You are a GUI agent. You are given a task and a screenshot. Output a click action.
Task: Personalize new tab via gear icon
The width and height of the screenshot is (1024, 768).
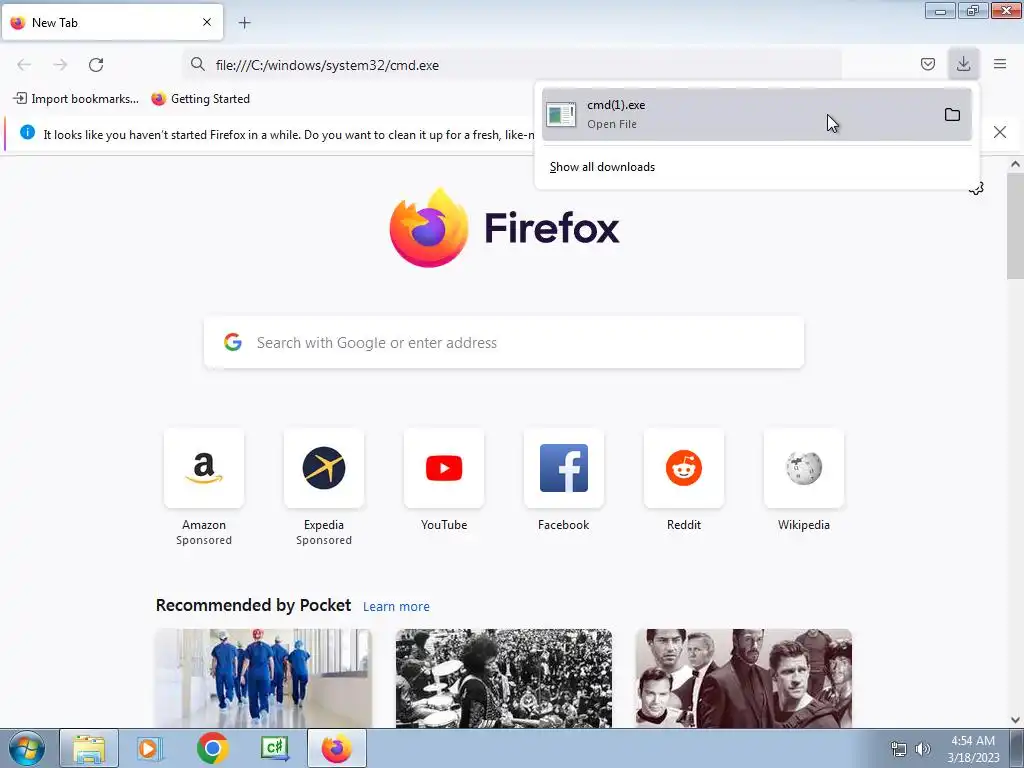[977, 189]
